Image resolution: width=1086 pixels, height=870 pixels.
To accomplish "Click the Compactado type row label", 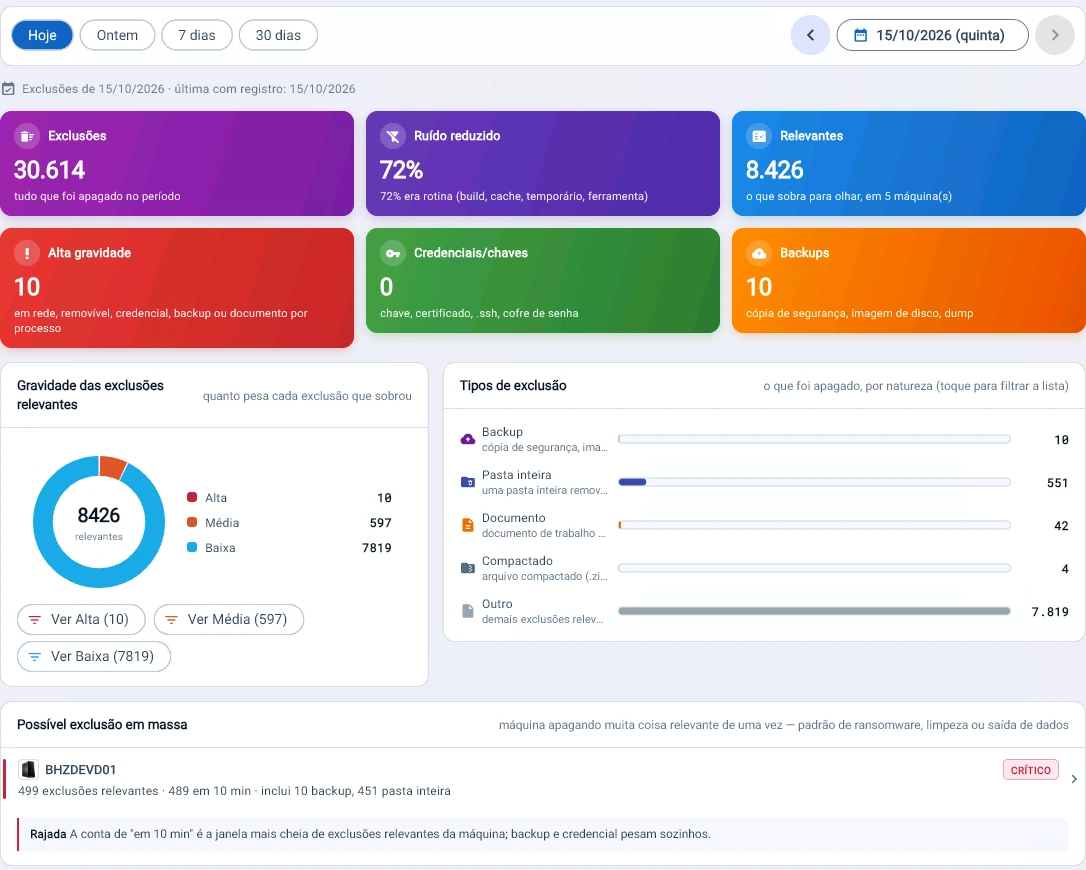I will click(x=517, y=560).
